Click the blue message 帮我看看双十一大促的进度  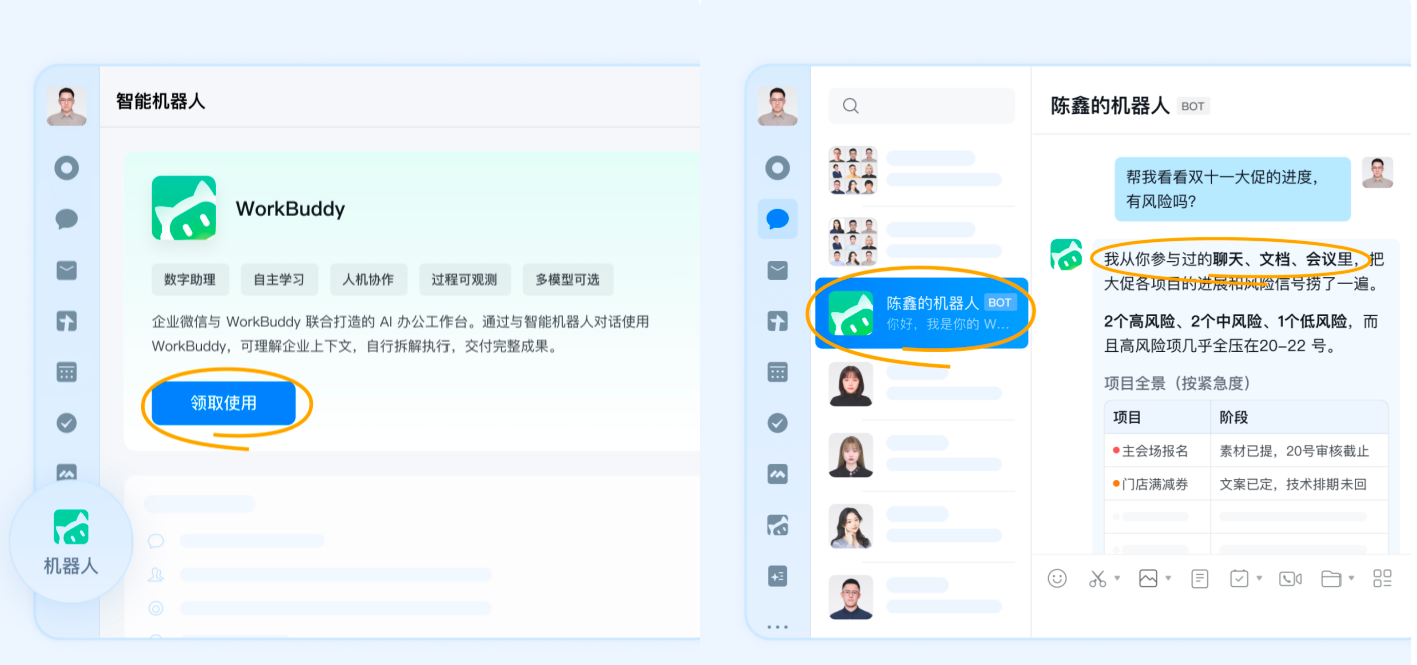click(1233, 189)
